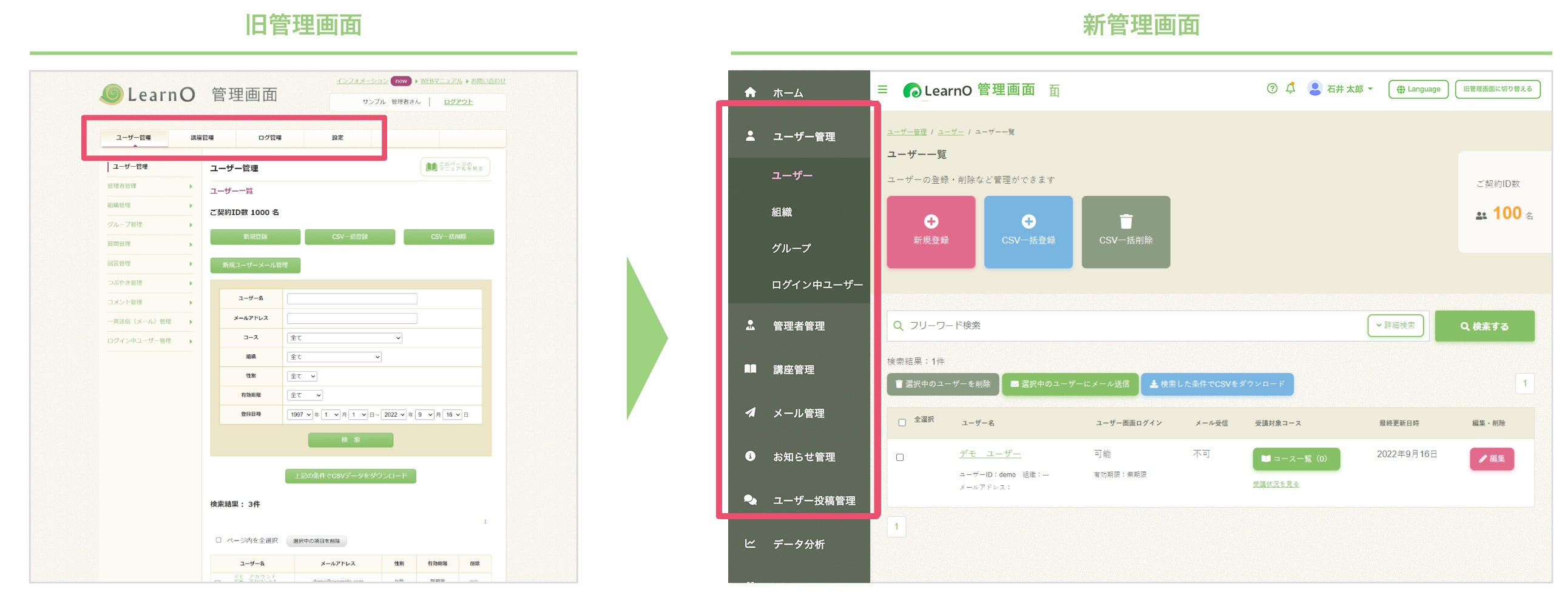Switch to the ログ管理 tab in old screen

[269, 138]
